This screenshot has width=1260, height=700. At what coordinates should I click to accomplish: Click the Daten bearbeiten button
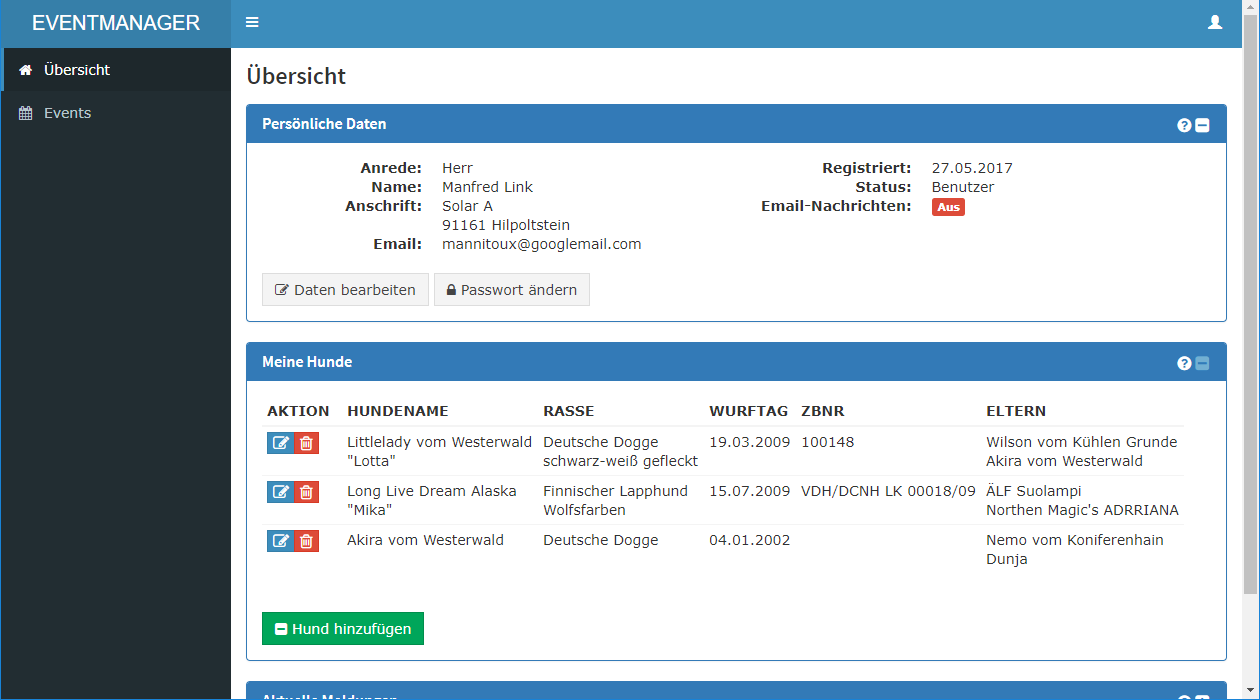click(345, 290)
